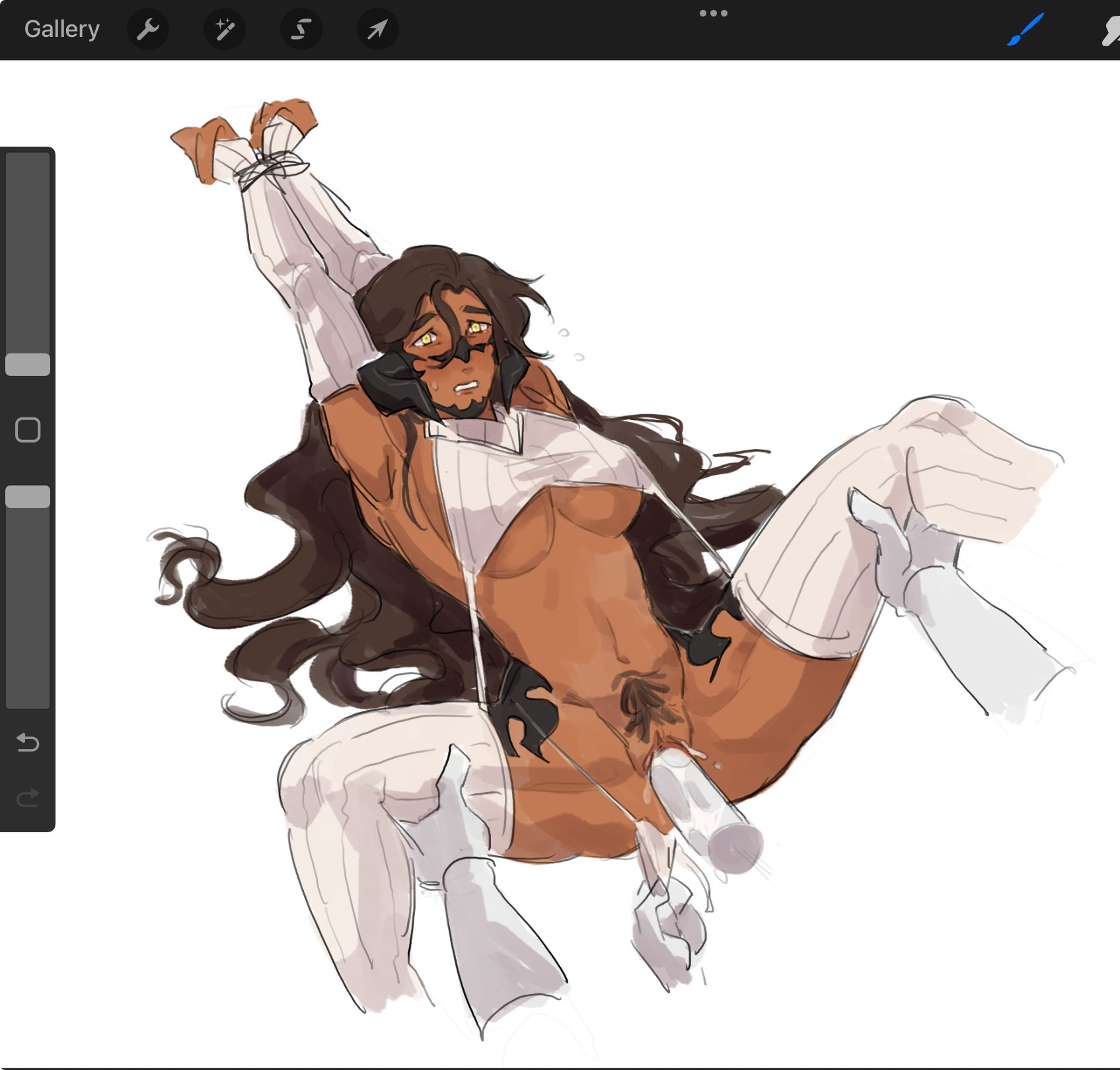The width and height of the screenshot is (1120, 1070).
Task: Open the three-dot menu at top
Action: tap(713, 13)
